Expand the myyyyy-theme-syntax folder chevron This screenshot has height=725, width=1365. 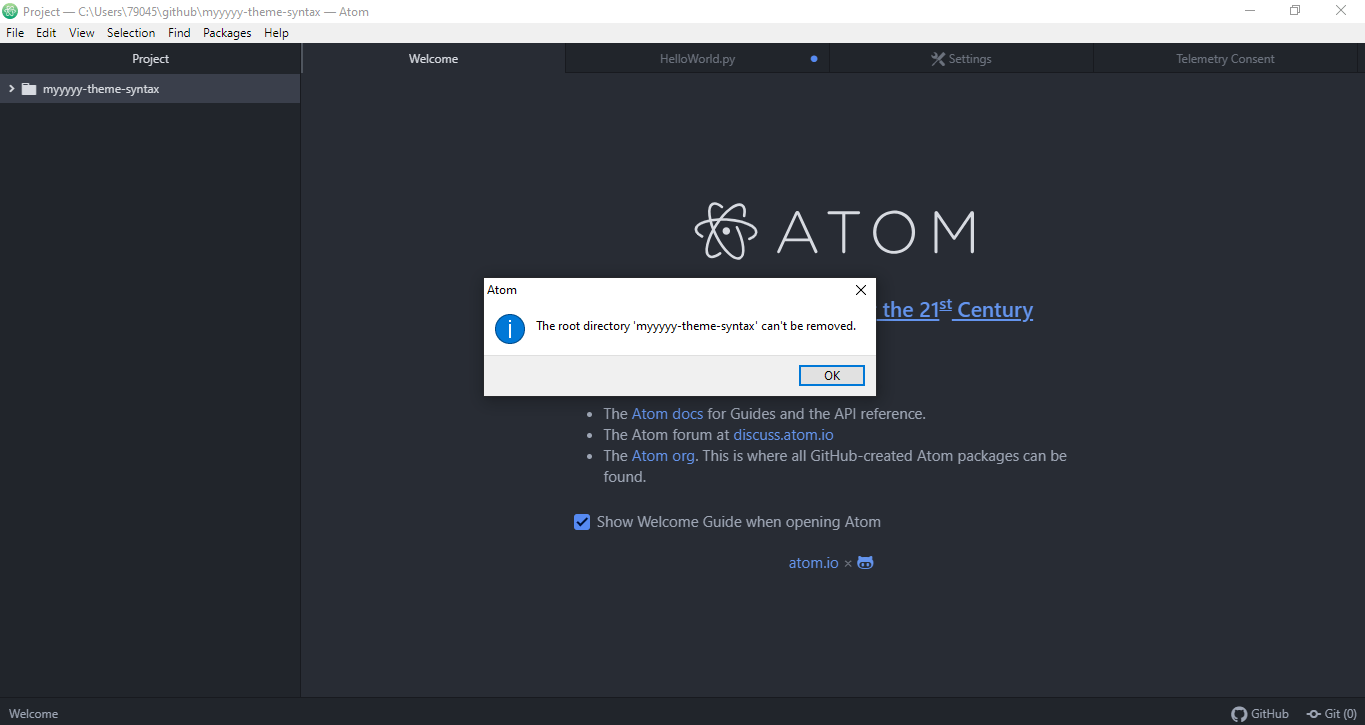click(x=11, y=89)
